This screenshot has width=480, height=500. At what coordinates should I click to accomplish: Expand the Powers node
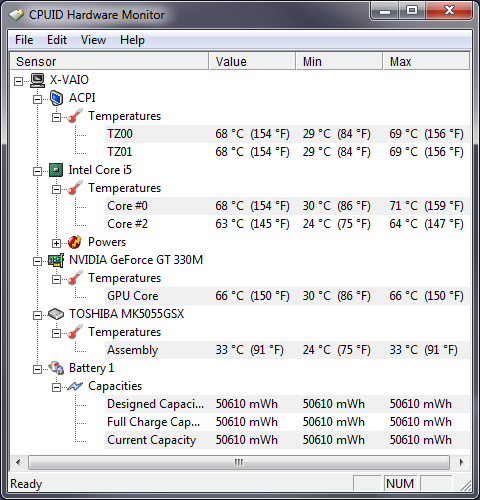(x=56, y=243)
